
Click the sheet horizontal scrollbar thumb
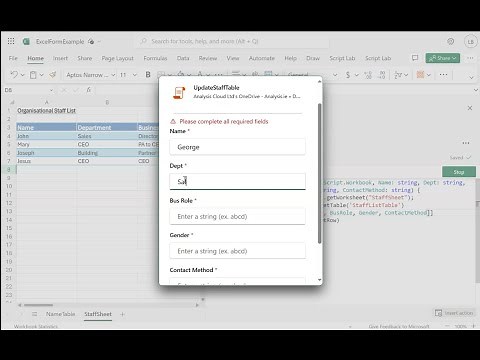38,305
